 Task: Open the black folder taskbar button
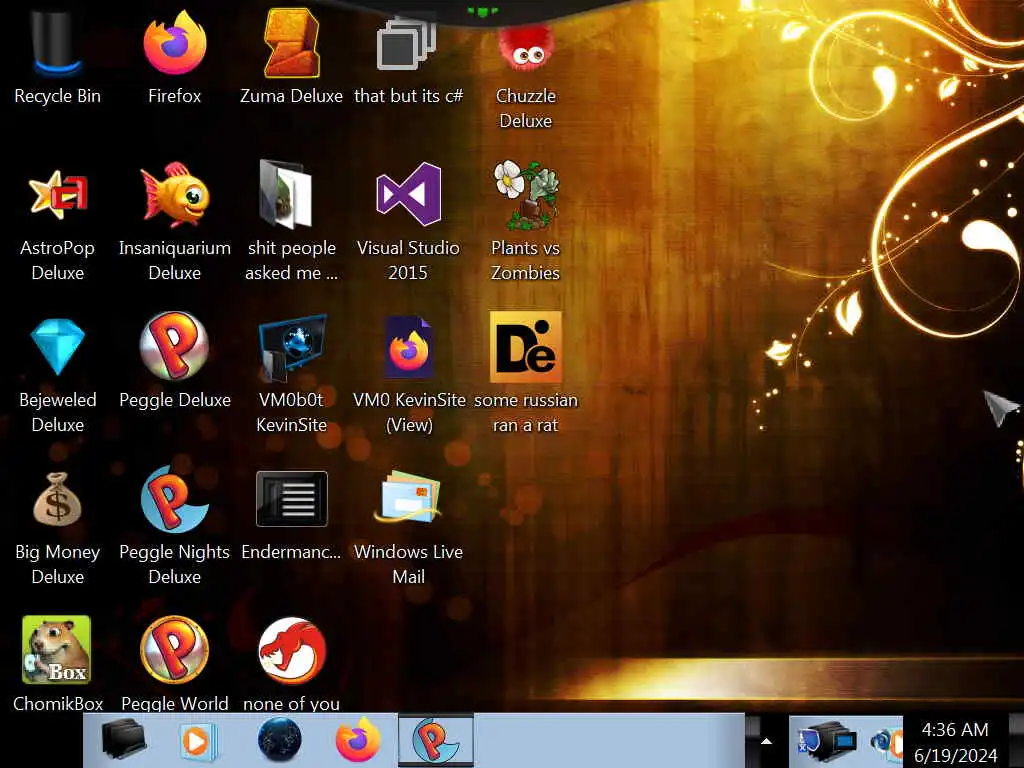[123, 740]
